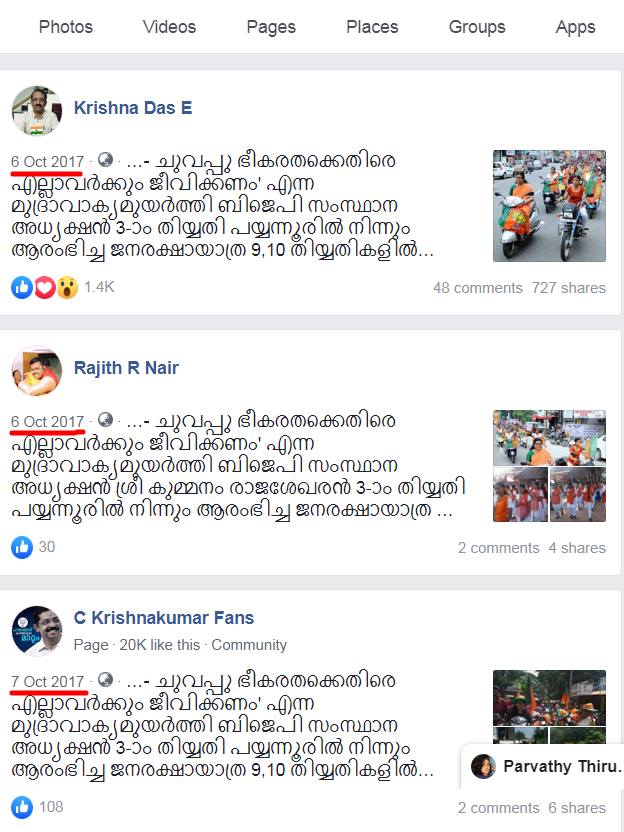The image size is (624, 832).
Task: View 48 comments on first post
Action: 478,288
